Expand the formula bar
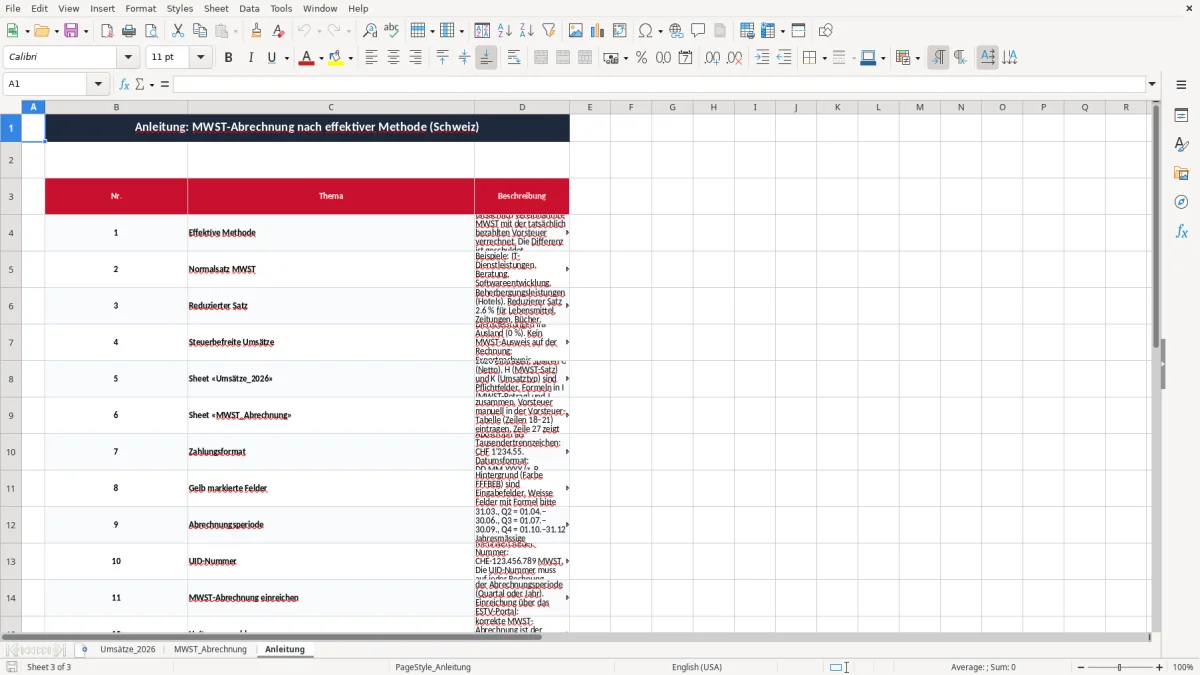 tap(1152, 84)
